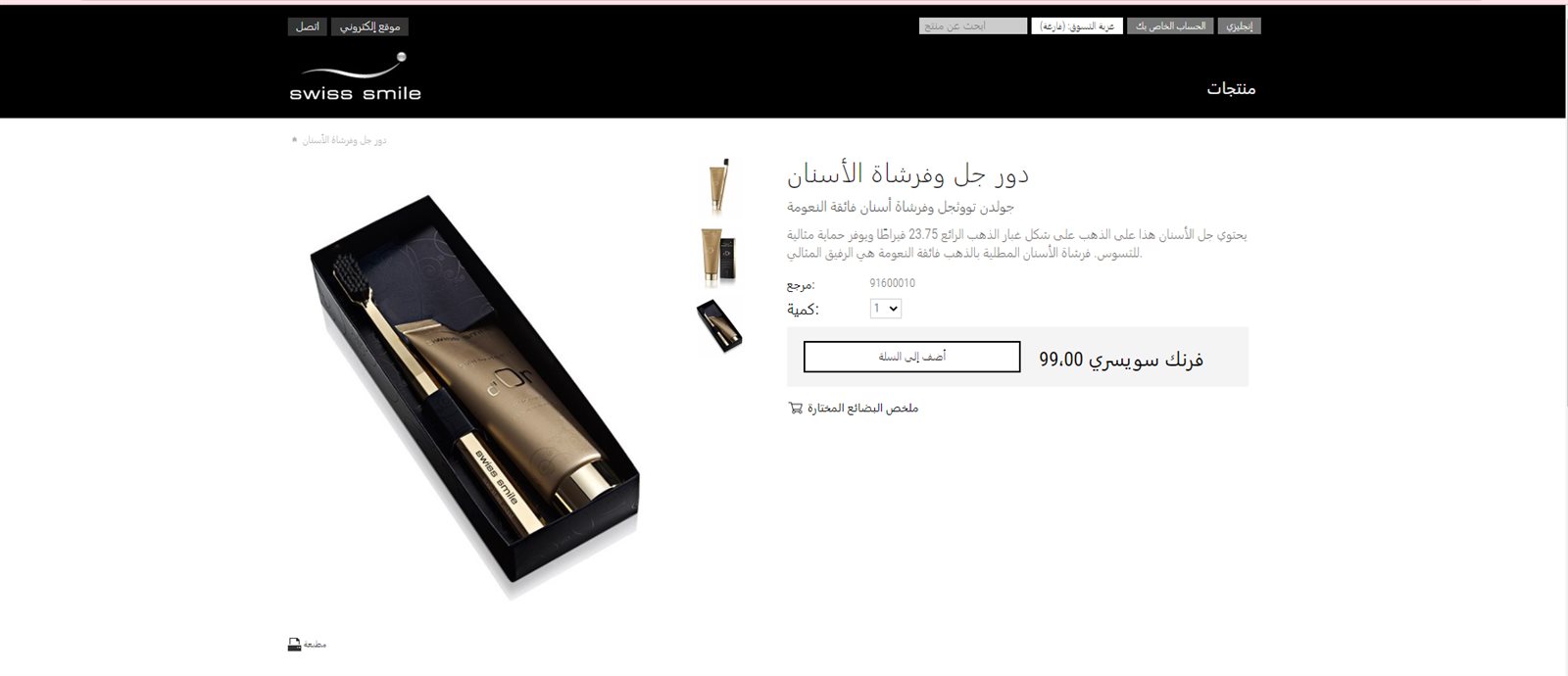Go to the breadcrumb home icon
This screenshot has height=676, width=1568.
click(294, 140)
